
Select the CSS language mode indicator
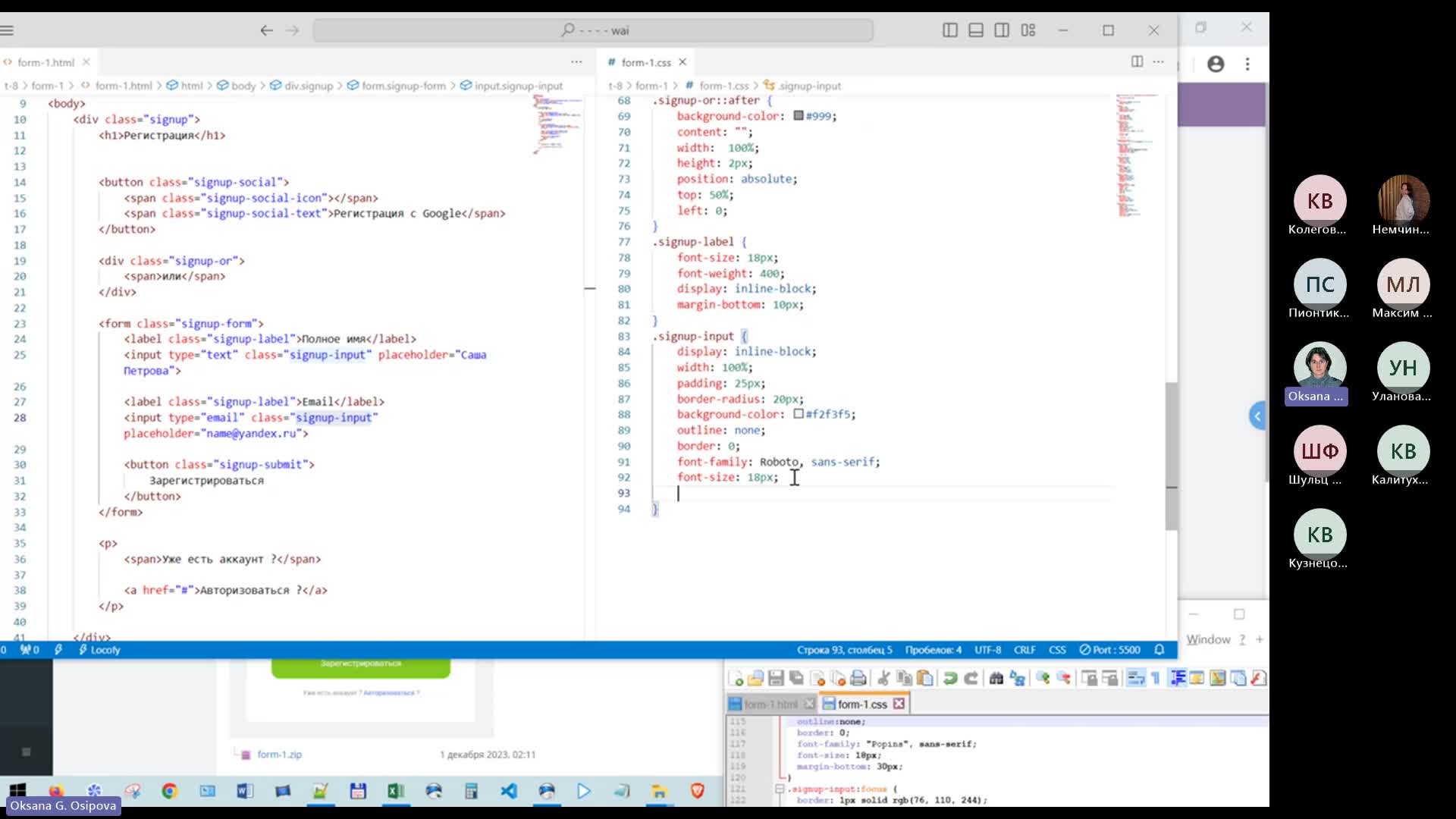point(1057,650)
